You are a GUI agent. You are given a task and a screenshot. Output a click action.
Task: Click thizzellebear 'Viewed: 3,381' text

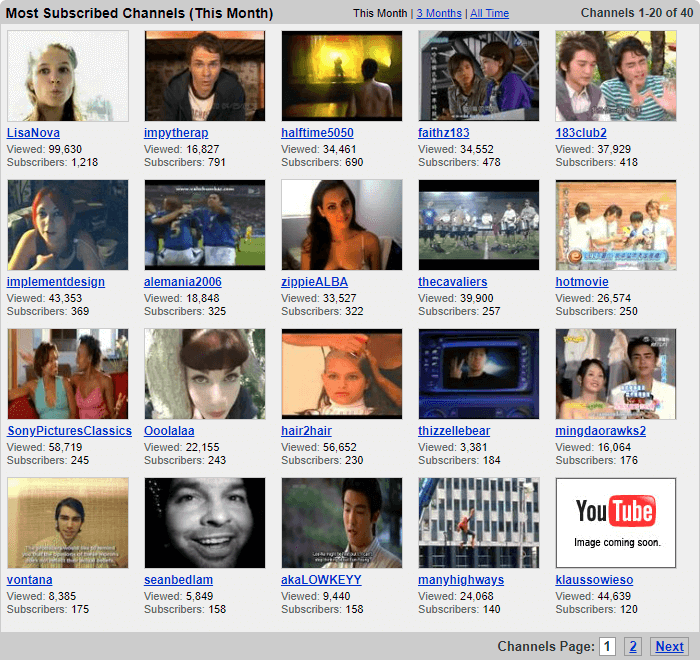(x=453, y=447)
